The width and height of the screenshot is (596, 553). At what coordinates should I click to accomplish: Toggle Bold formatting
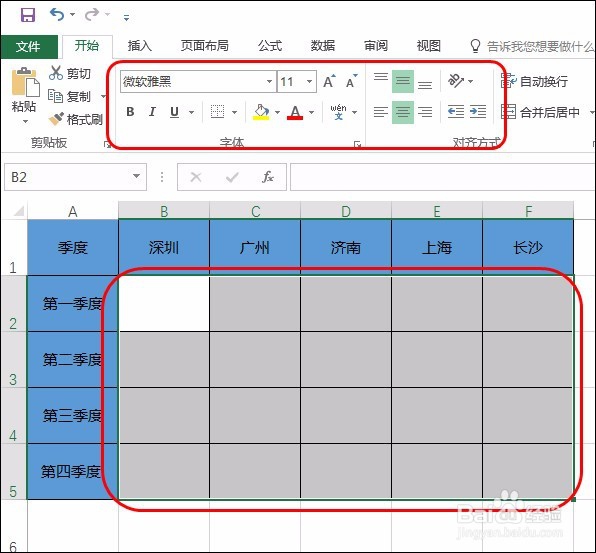pyautogui.click(x=130, y=112)
